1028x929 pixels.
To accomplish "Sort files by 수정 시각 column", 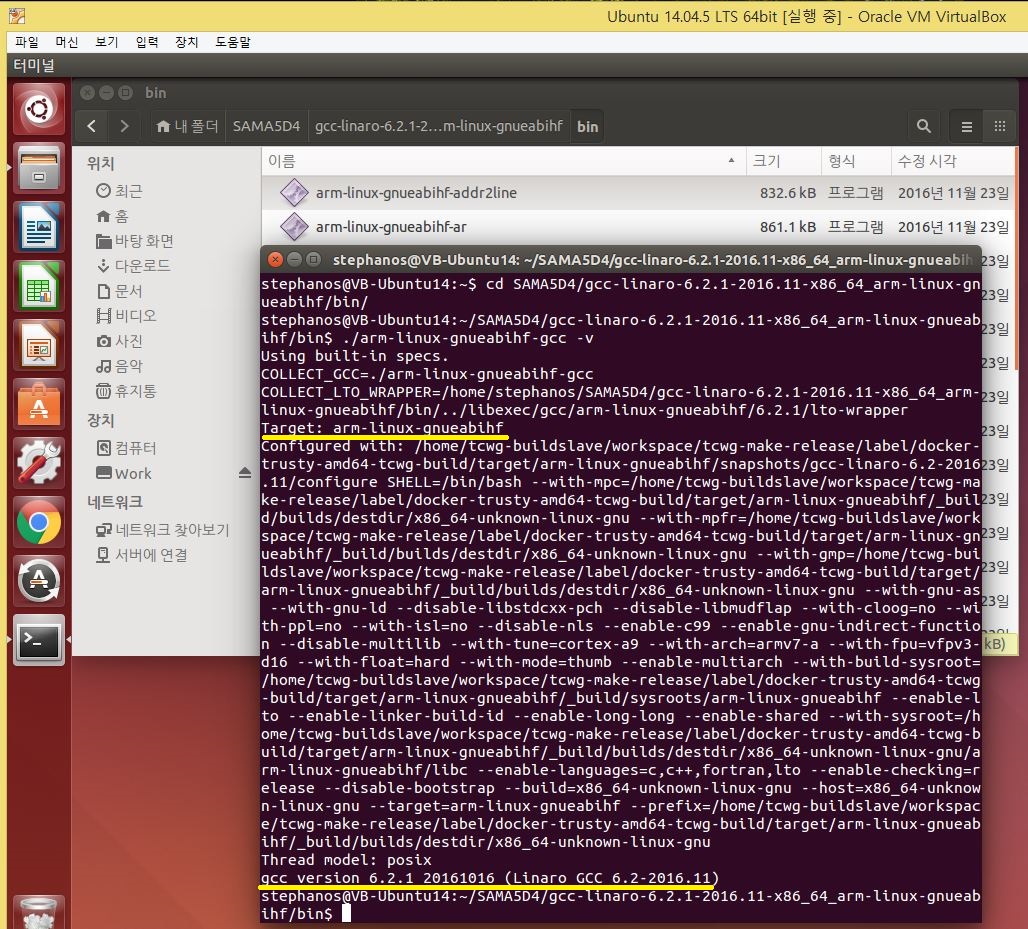I will (926, 161).
